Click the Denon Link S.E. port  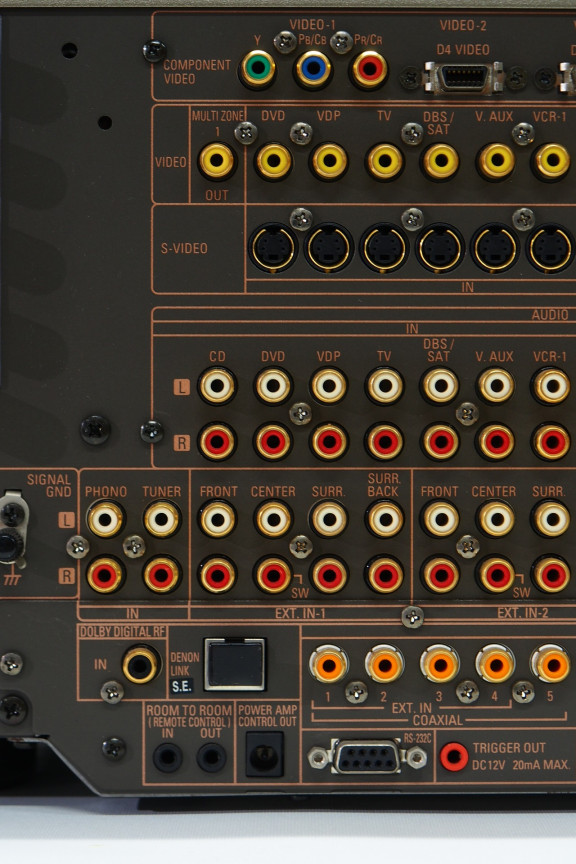pos(235,665)
